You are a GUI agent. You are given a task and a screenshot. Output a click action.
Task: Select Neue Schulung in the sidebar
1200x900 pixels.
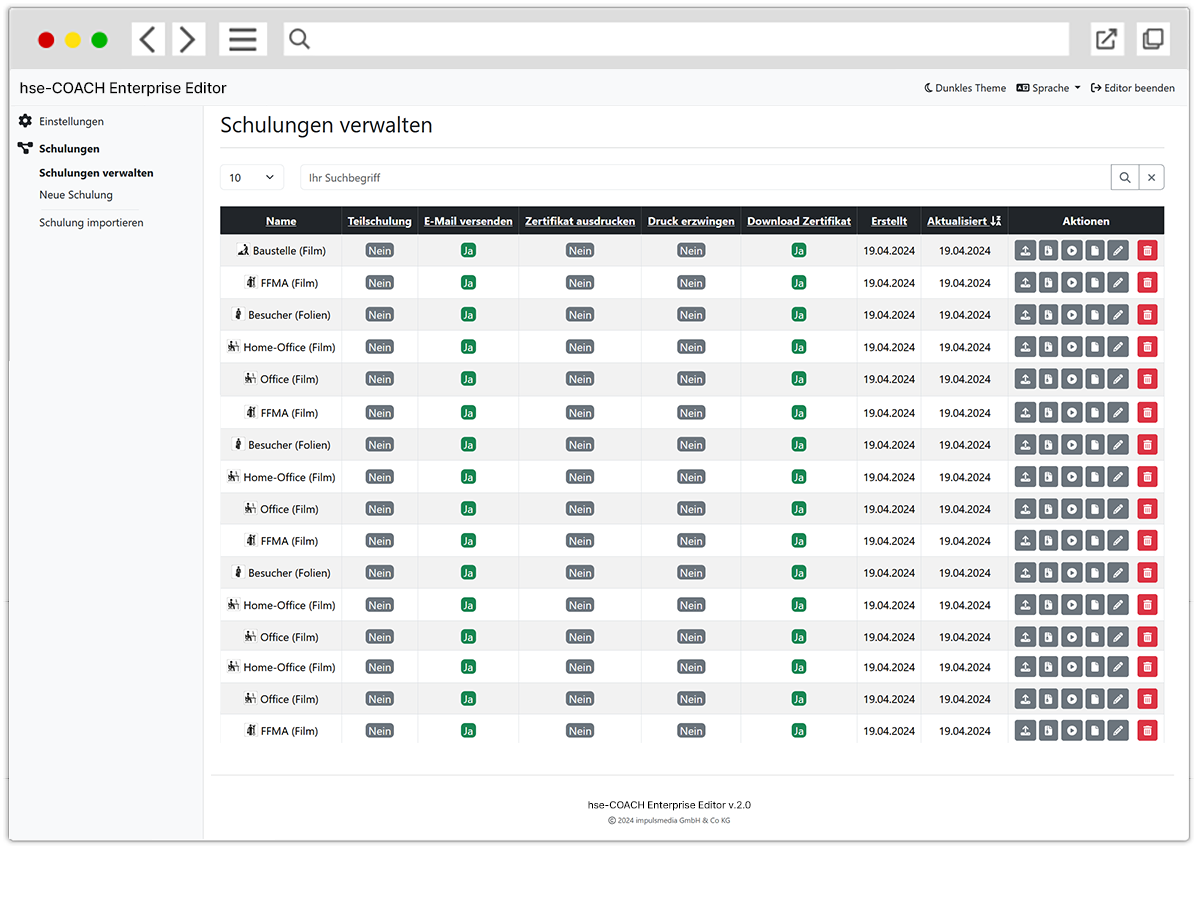(76, 195)
